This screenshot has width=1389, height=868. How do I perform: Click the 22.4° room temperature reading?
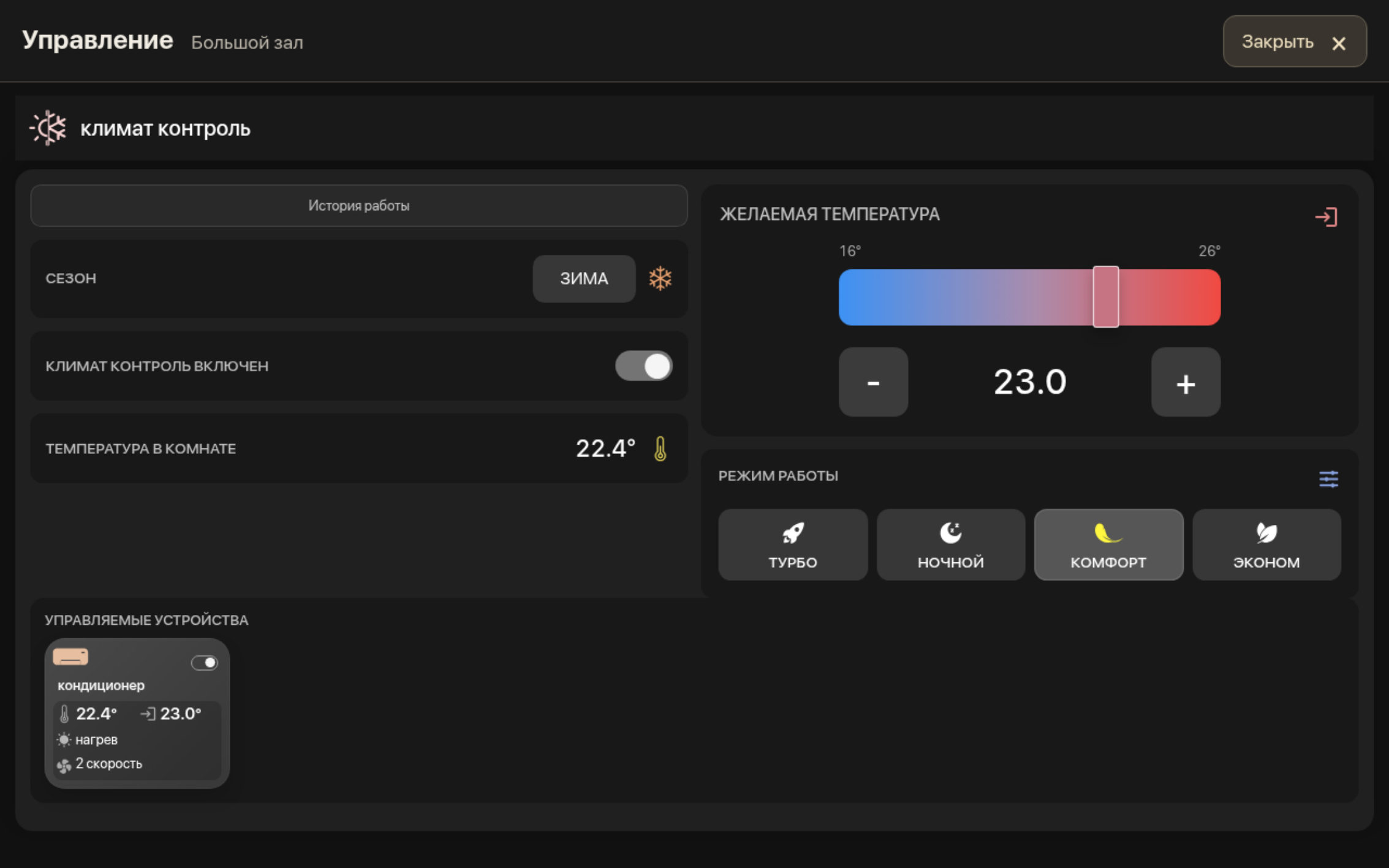point(605,448)
